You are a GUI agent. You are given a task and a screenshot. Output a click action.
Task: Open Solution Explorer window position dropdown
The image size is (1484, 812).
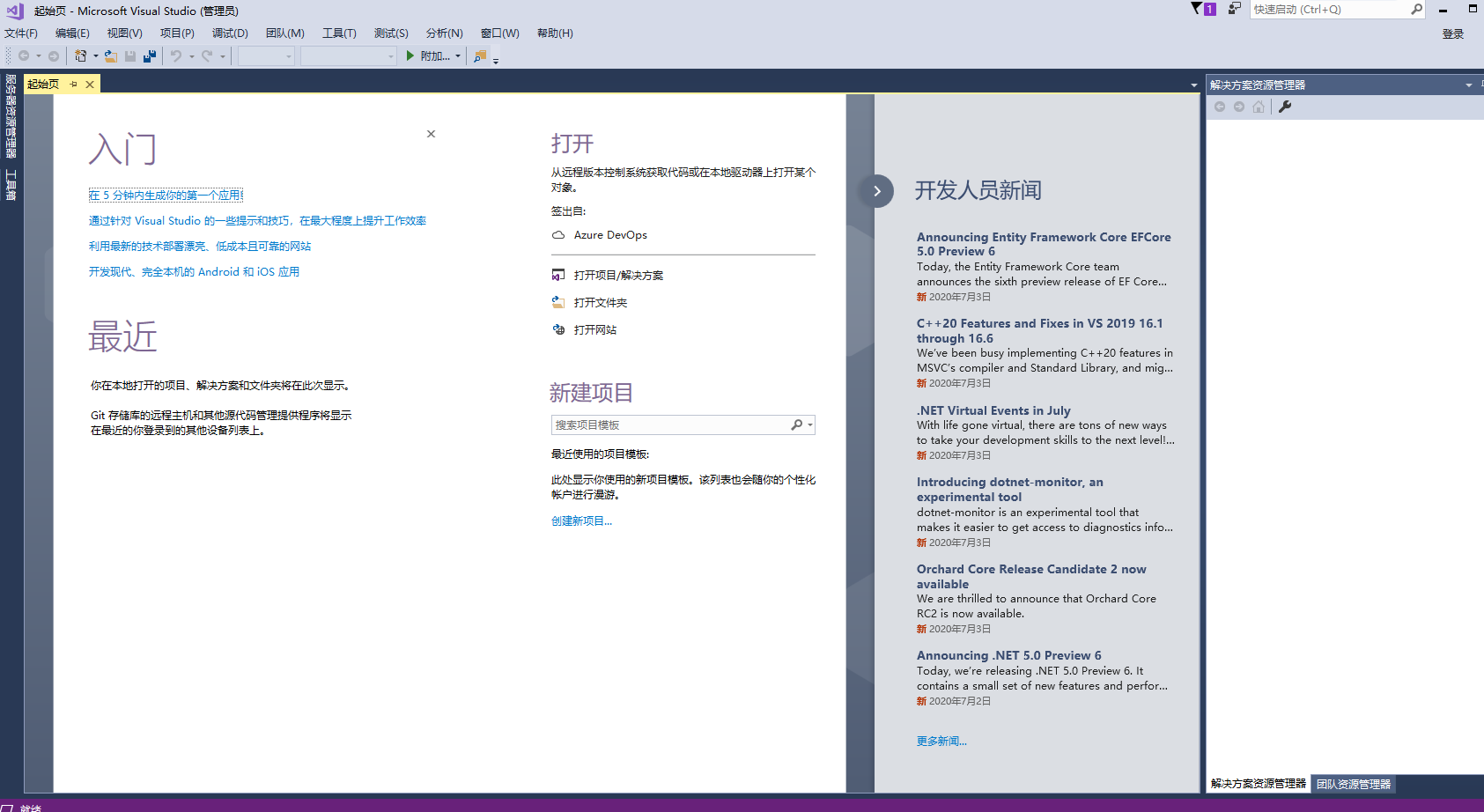point(1469,85)
